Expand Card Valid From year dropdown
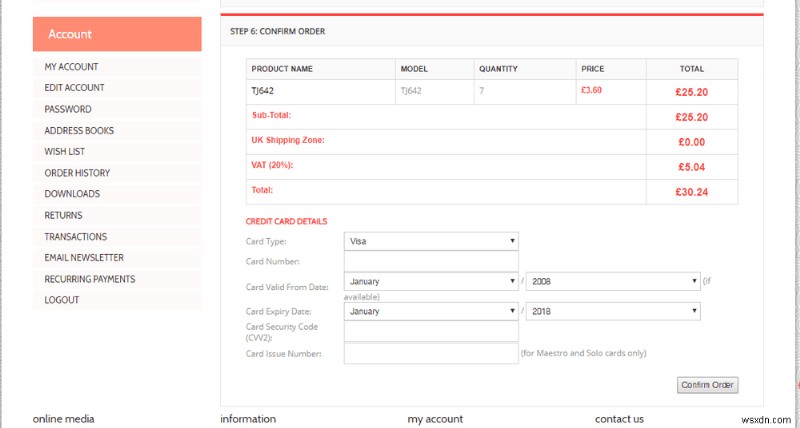This screenshot has width=800, height=428. [612, 281]
